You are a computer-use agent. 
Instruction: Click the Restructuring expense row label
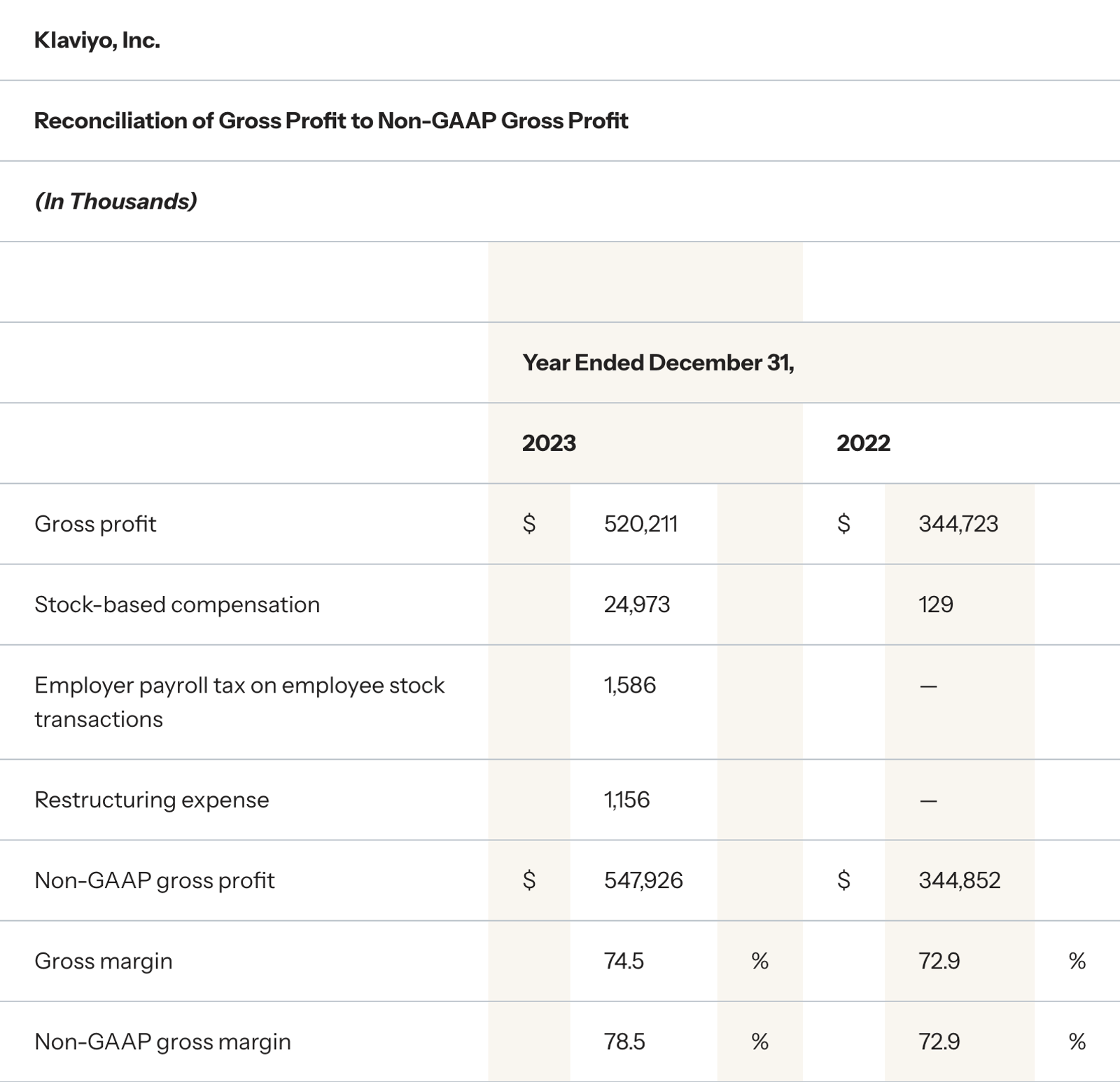pyautogui.click(x=152, y=800)
